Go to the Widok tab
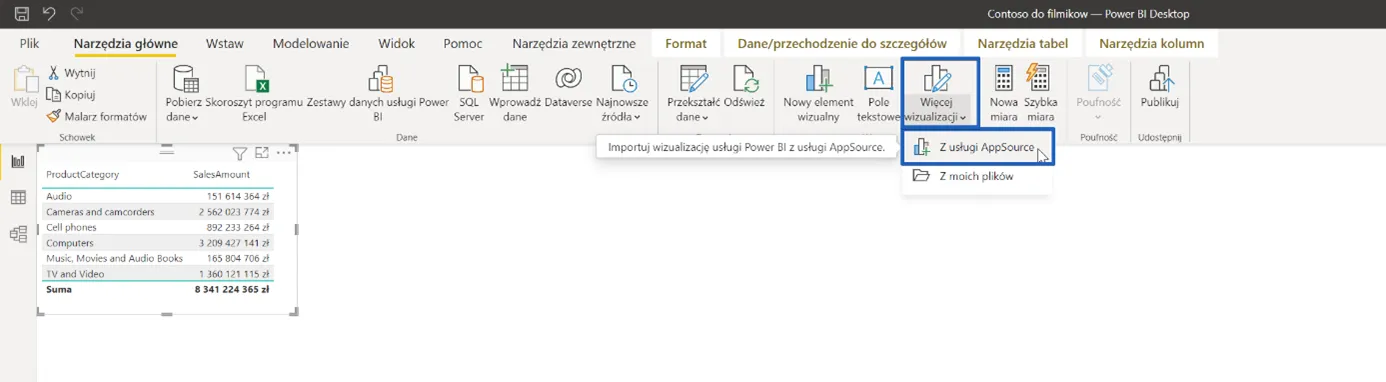Viewport: 1386px width, 382px height. click(397, 43)
